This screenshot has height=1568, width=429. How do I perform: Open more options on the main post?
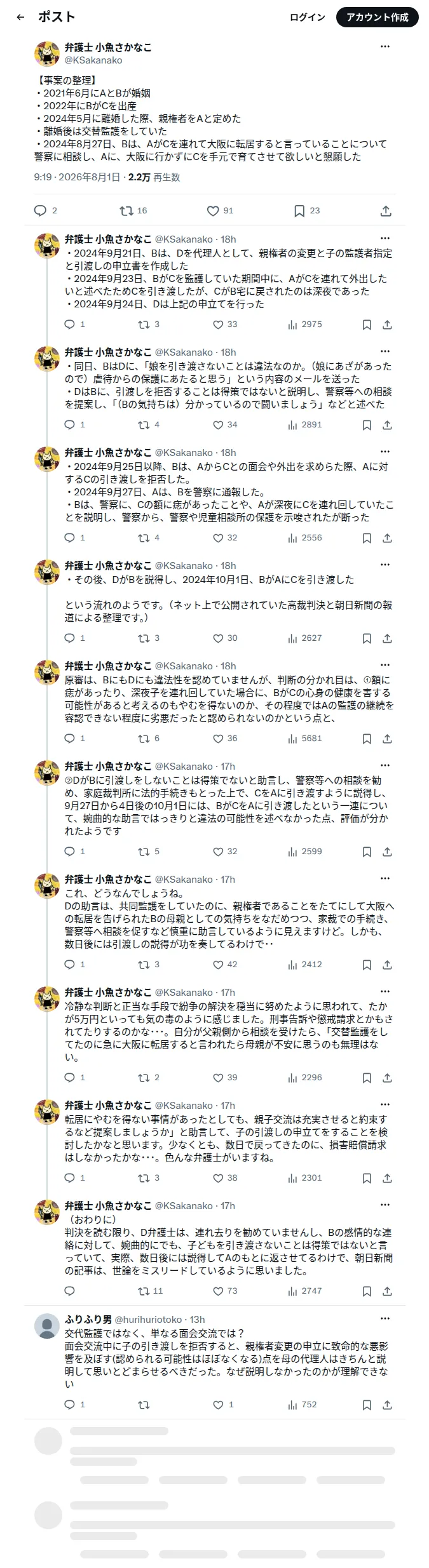385,46
